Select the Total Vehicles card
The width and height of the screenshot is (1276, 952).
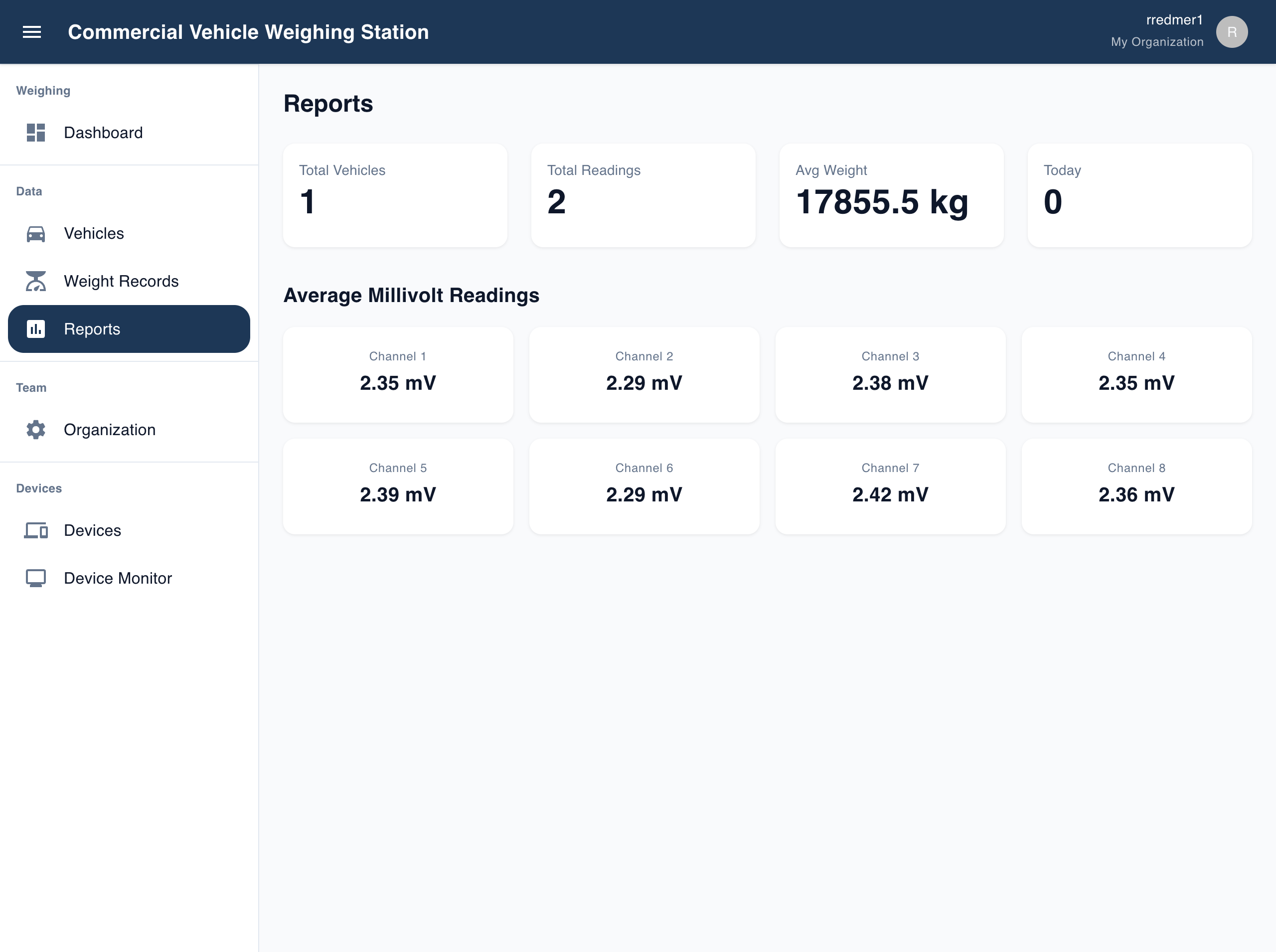[x=395, y=195]
